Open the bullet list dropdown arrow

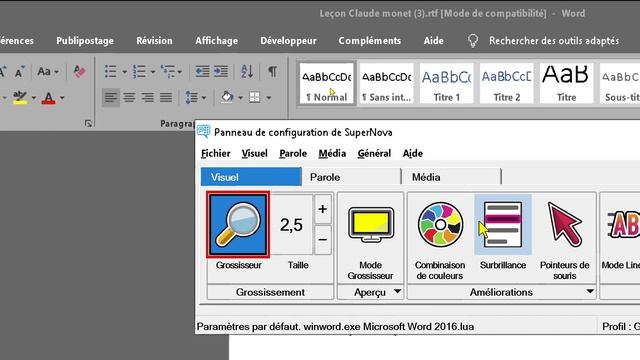coord(124,72)
